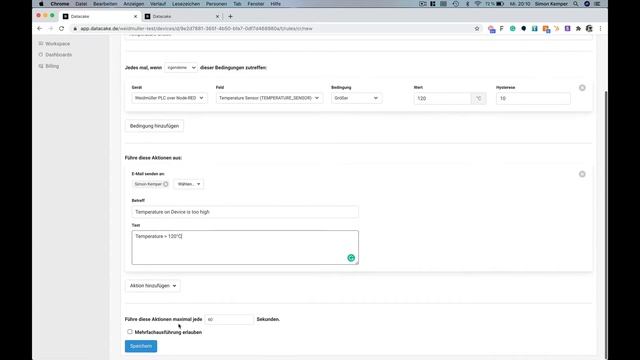Open the condition match-mode dropdown after 'Jedes mal, wenn'

pyautogui.click(x=181, y=67)
